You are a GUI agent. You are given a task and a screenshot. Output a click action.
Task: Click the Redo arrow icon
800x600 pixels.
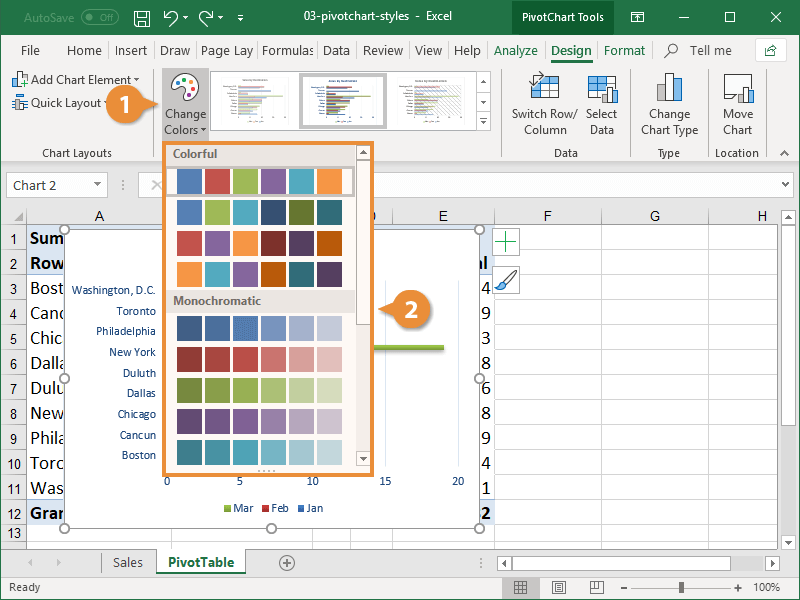click(206, 18)
